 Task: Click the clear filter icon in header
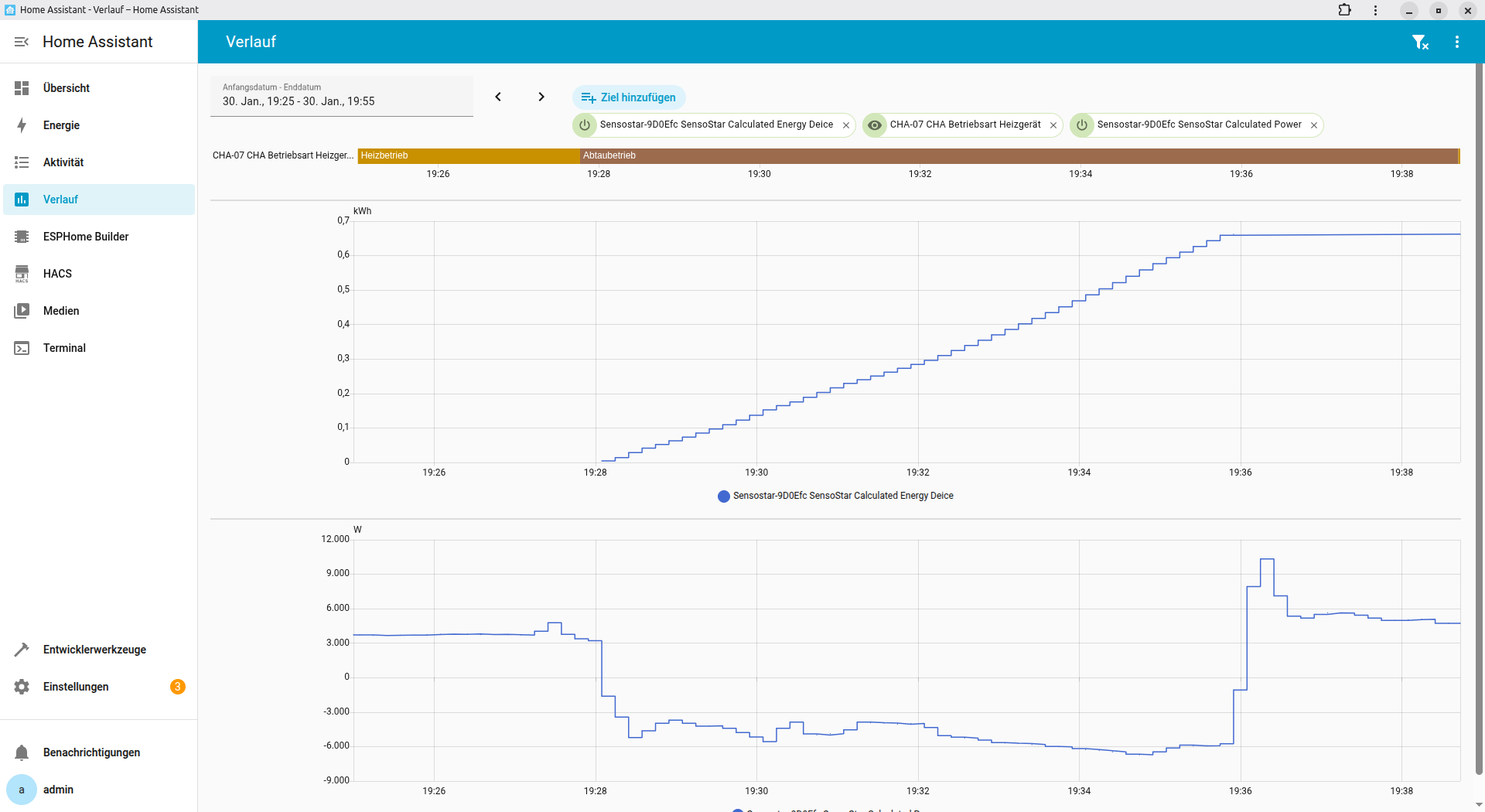[1420, 43]
